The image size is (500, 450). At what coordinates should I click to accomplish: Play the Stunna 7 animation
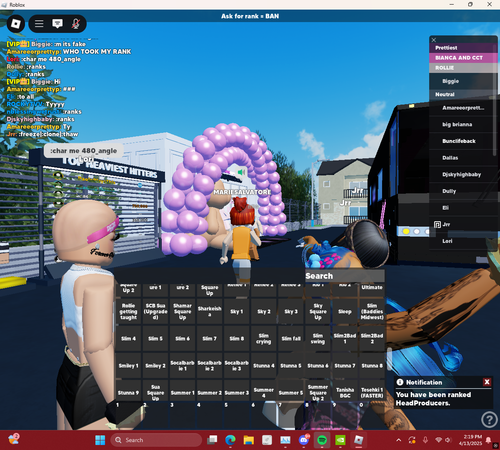[345, 366]
